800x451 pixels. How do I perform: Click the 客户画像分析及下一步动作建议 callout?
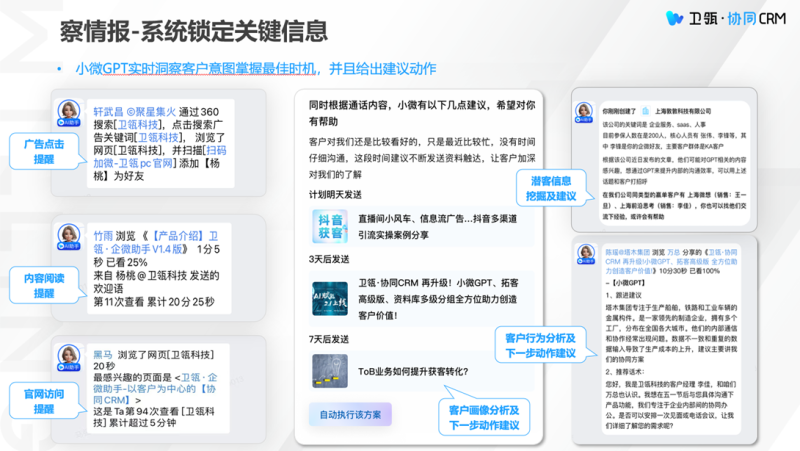point(484,418)
